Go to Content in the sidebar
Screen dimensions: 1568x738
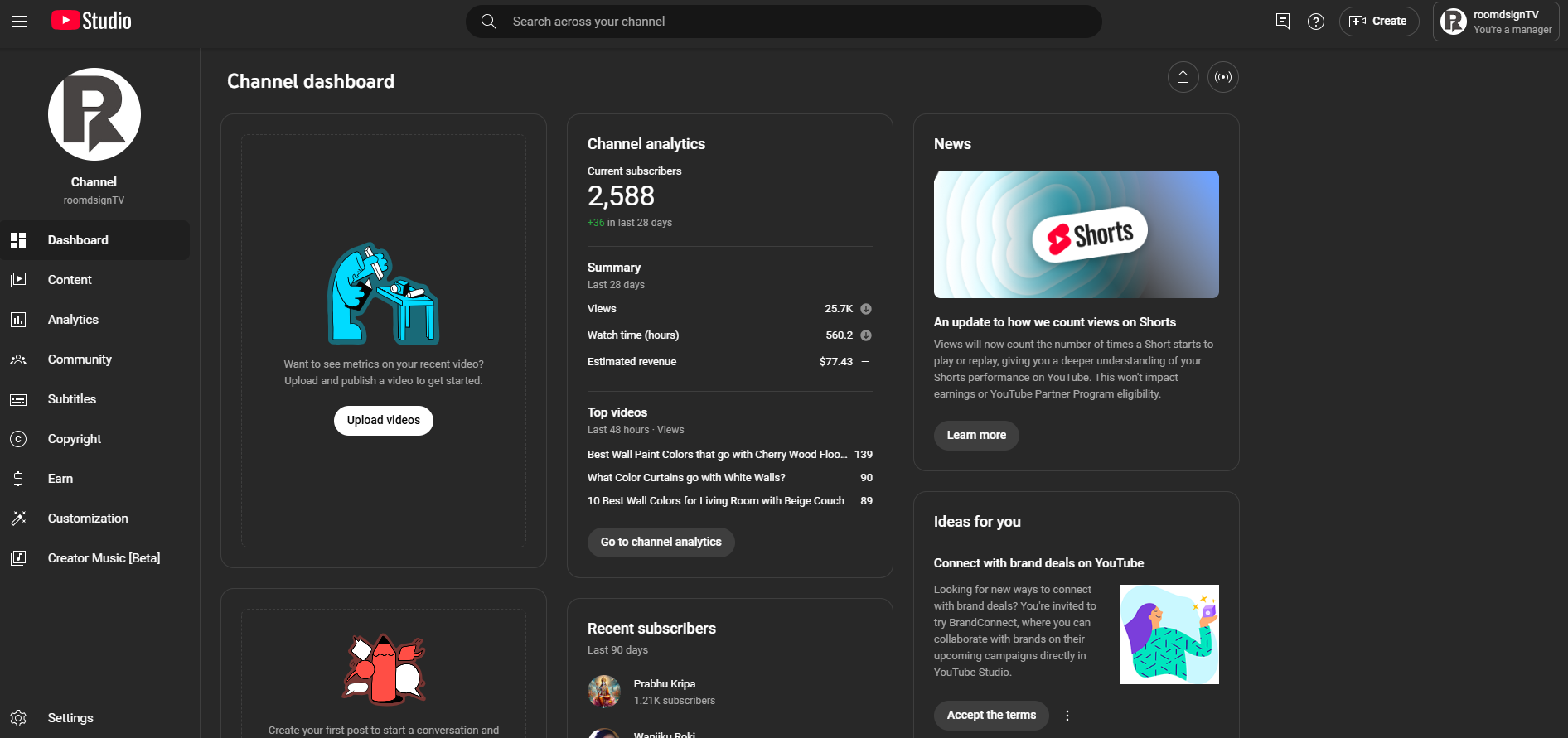click(x=94, y=280)
